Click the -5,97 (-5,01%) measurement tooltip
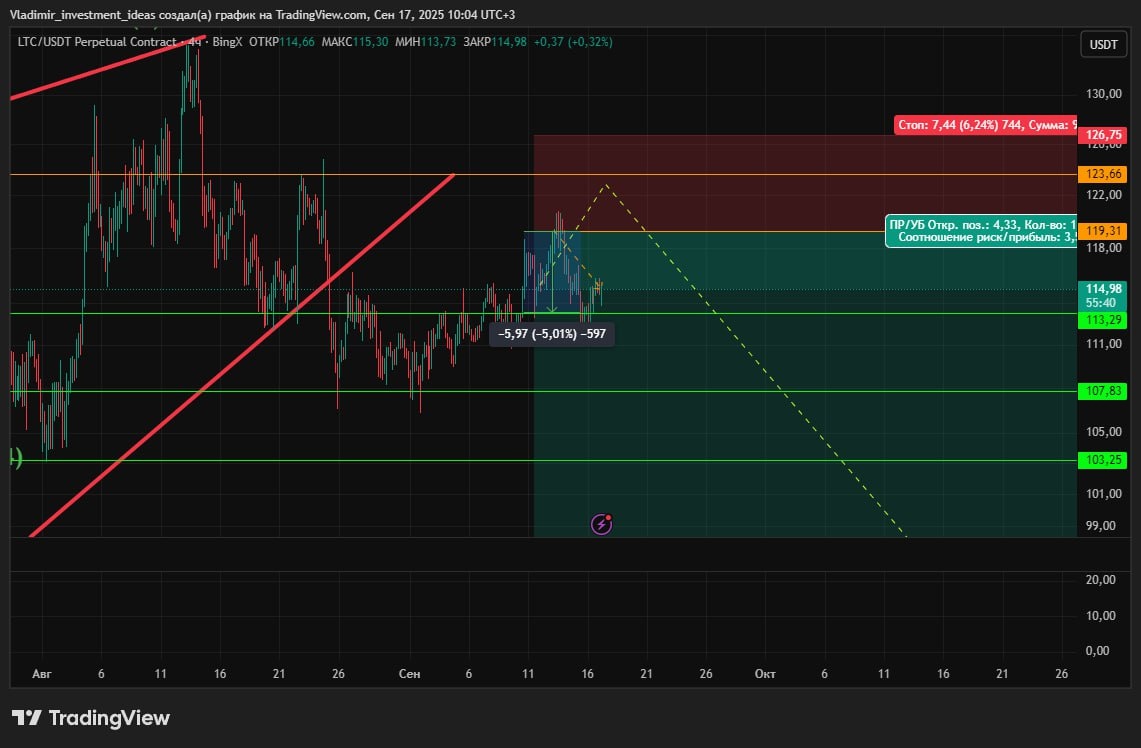The width and height of the screenshot is (1141, 748). click(x=552, y=334)
